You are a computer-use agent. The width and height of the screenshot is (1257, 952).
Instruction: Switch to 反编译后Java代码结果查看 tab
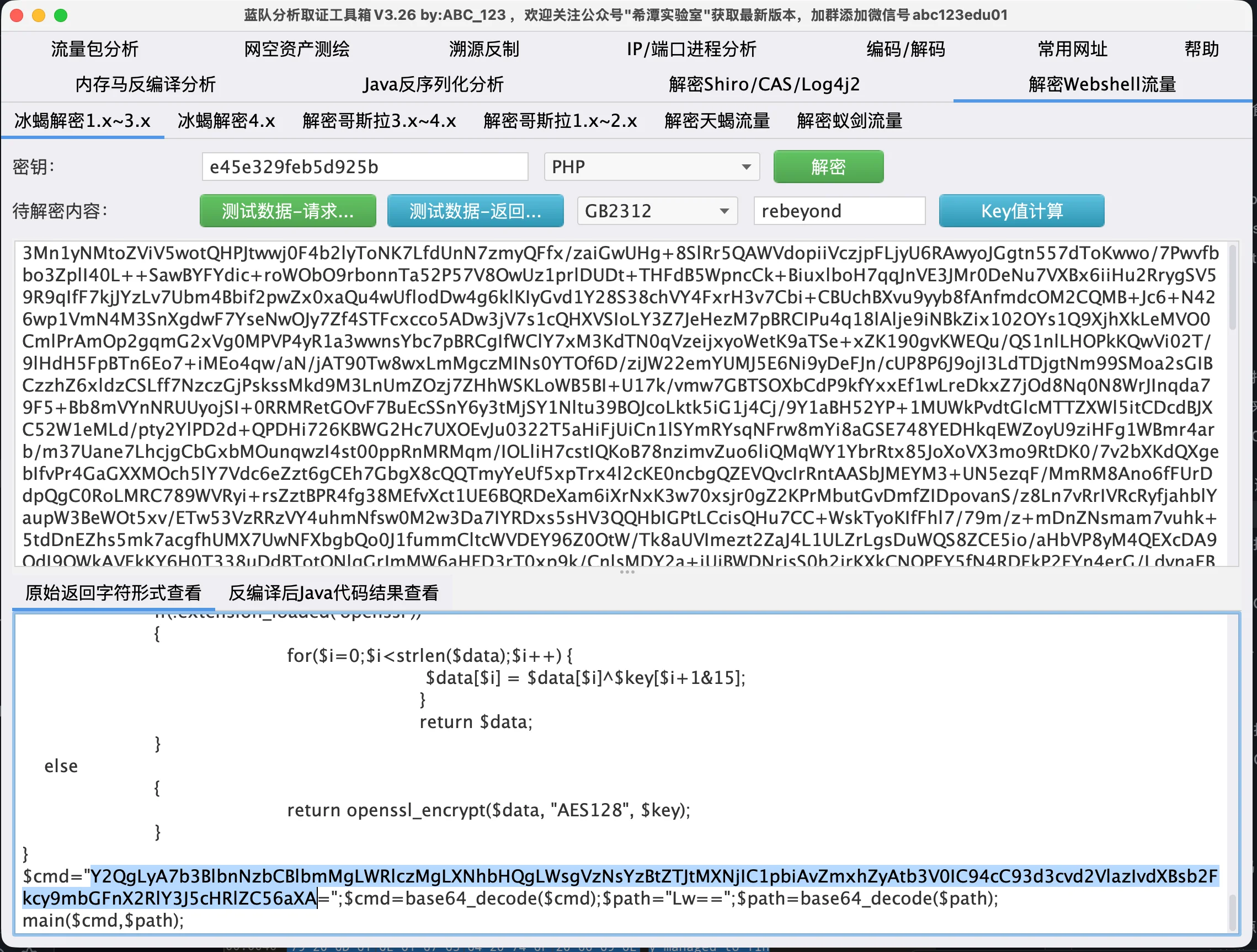[333, 593]
